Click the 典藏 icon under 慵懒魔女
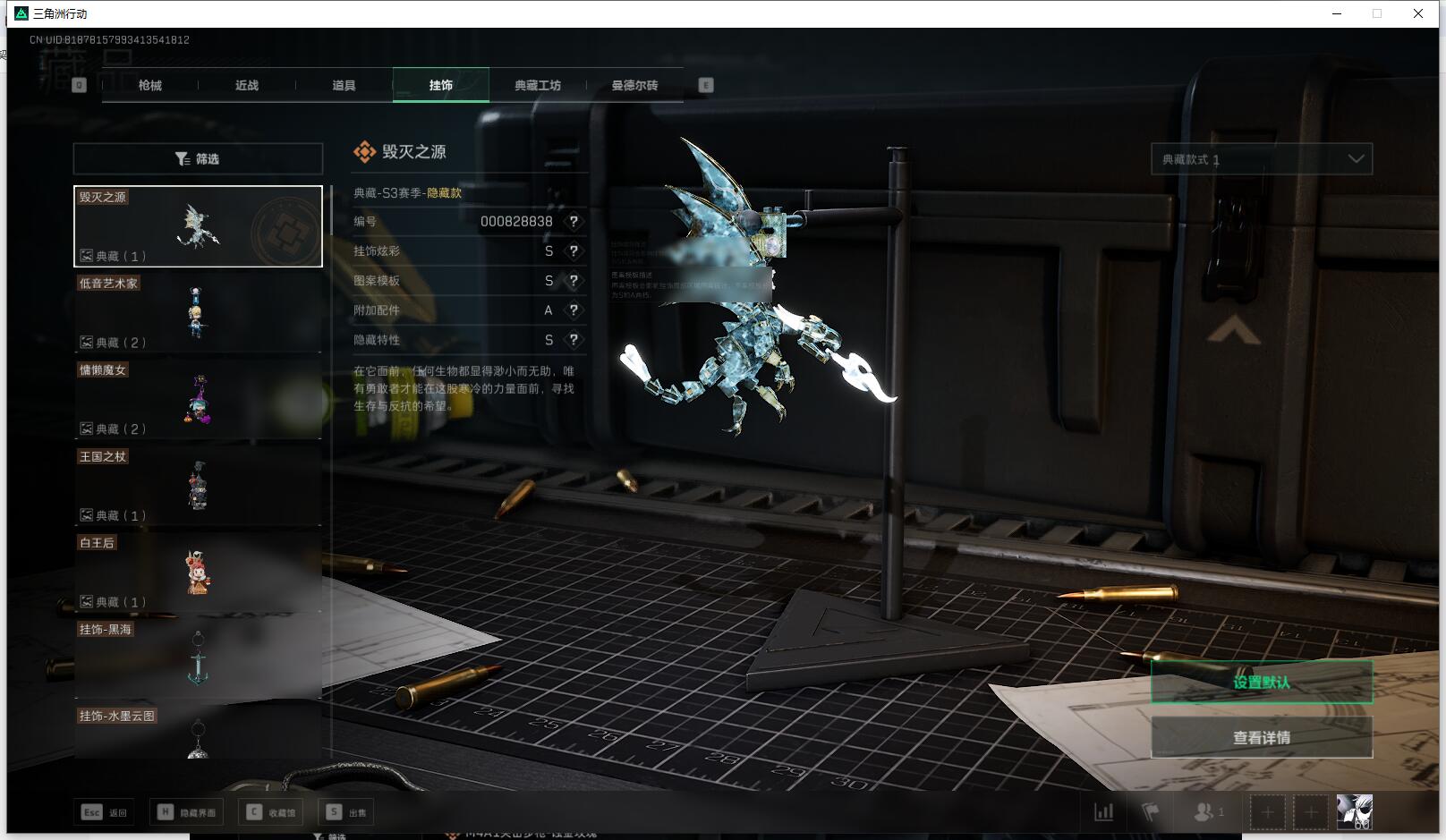The width and height of the screenshot is (1446, 840). (x=87, y=428)
